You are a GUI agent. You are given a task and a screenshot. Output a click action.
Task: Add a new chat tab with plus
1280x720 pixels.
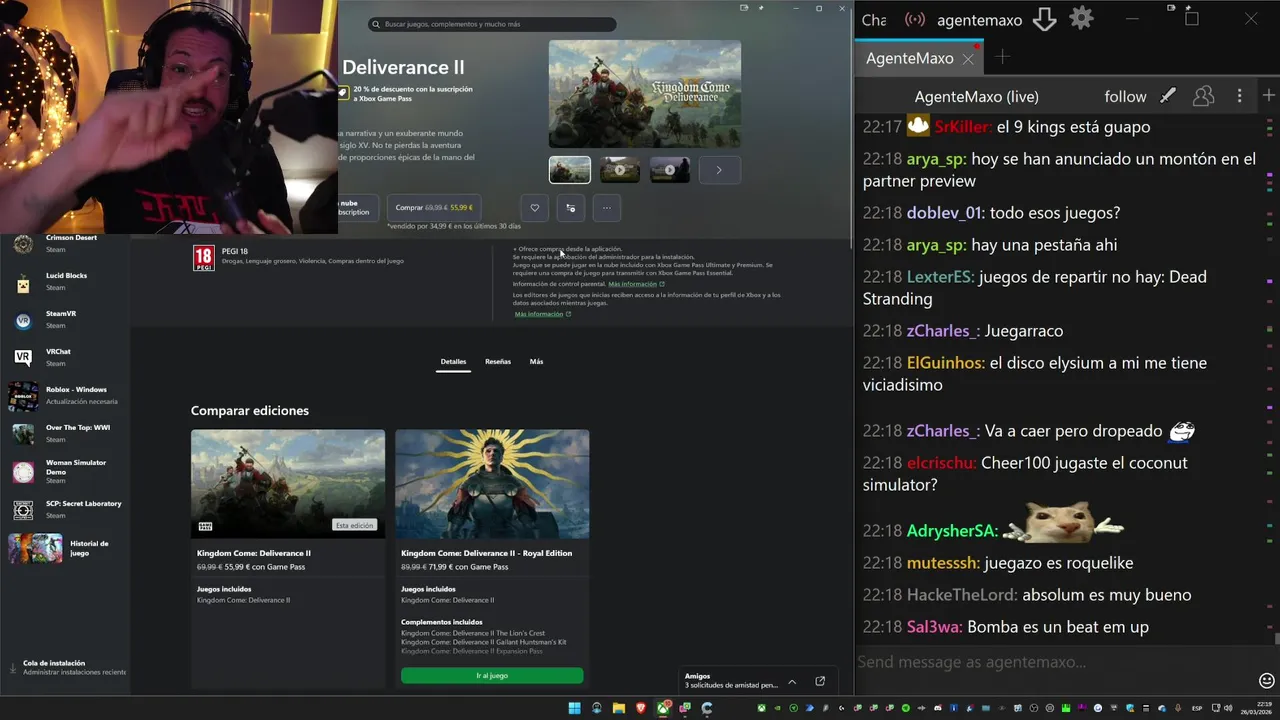[x=1002, y=58]
